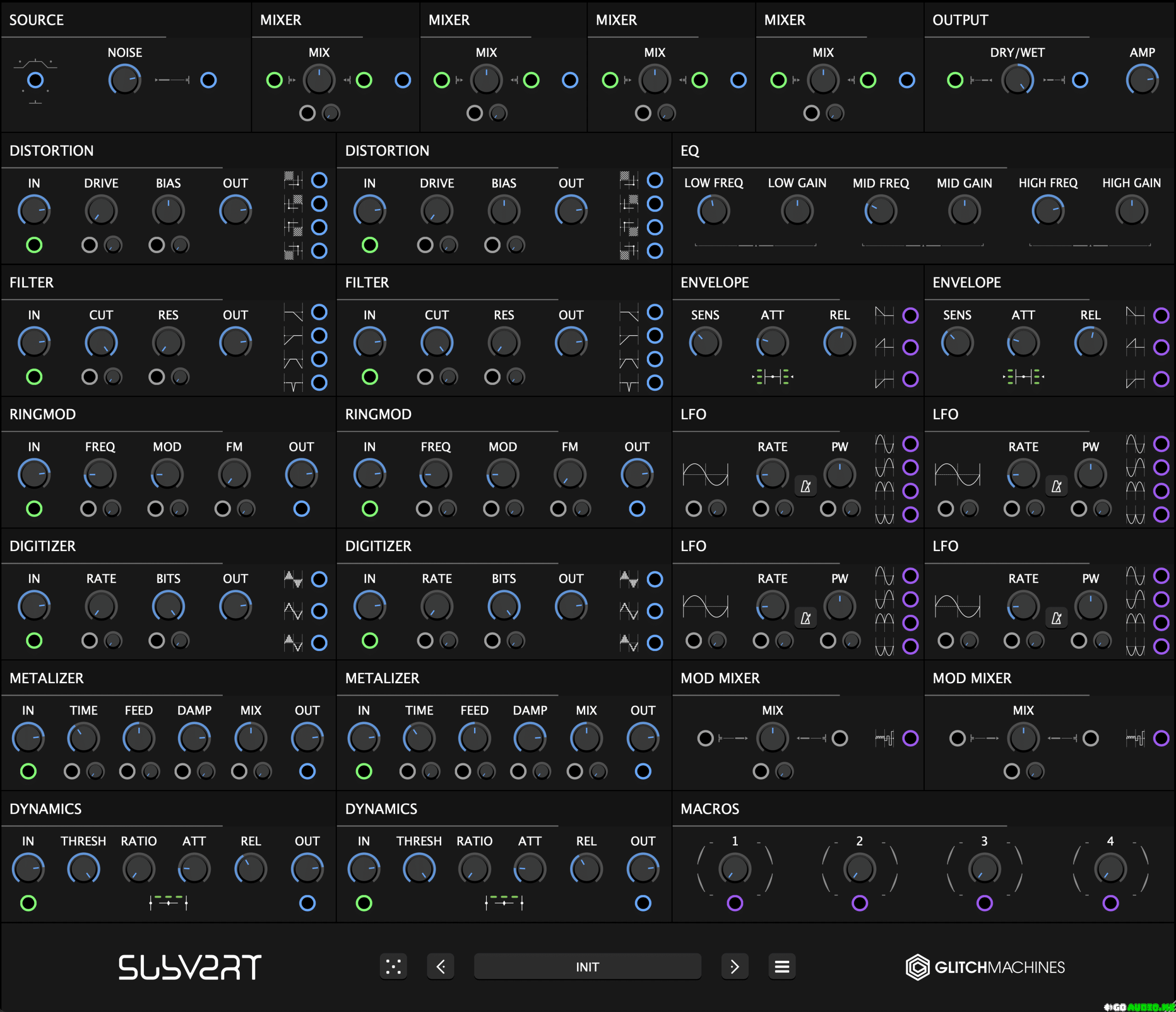Turn the first Digitizer's Bits knob
1176x1012 pixels.
(168, 607)
